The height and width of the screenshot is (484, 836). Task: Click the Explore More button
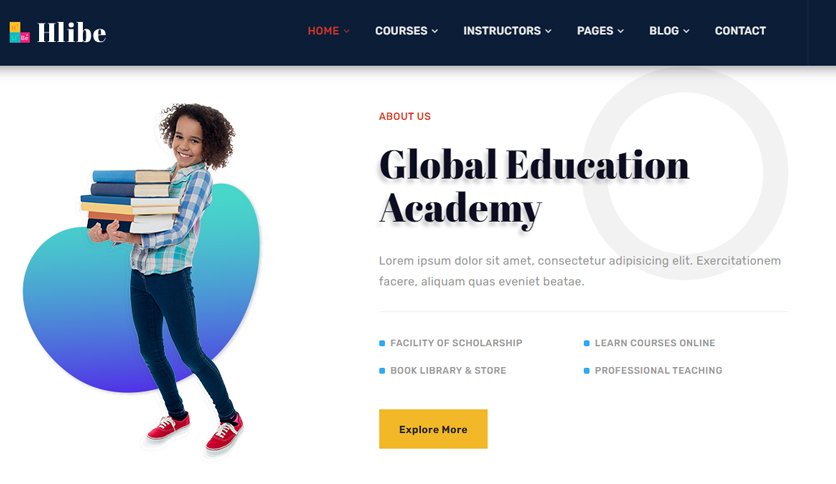pos(433,429)
